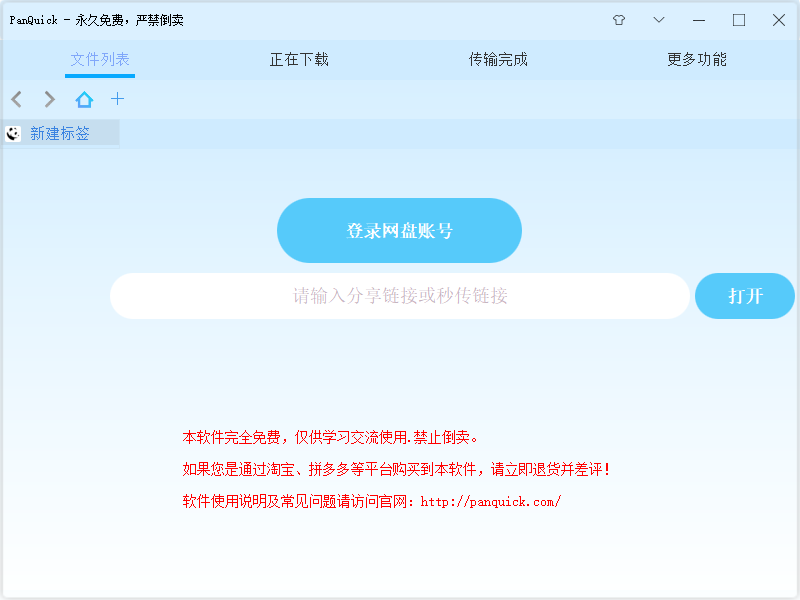Click the red text 本软件完全免费

point(231,438)
